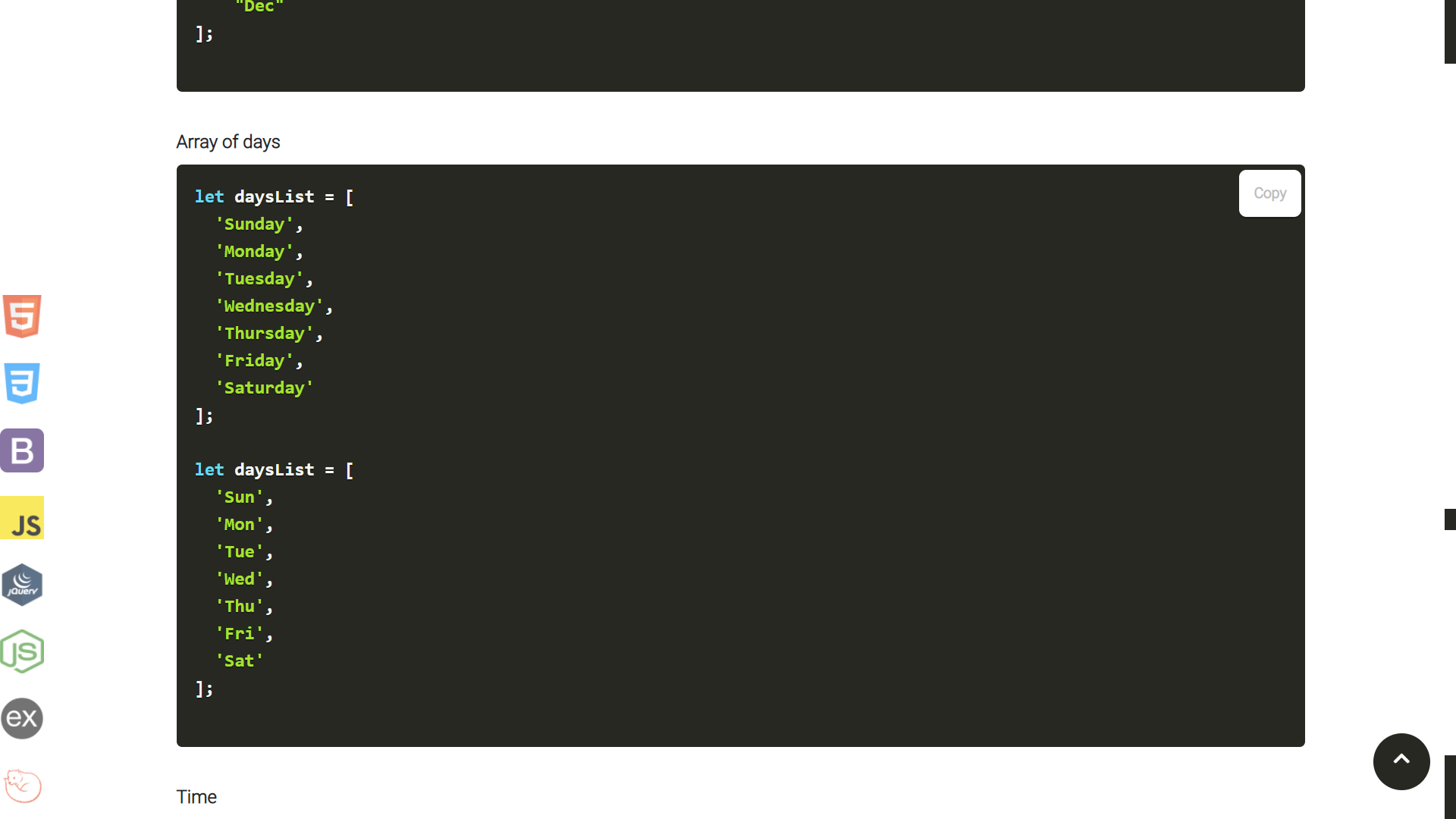This screenshot has height=819, width=1456.
Task: Open Node.js icon panel
Action: pos(22,651)
